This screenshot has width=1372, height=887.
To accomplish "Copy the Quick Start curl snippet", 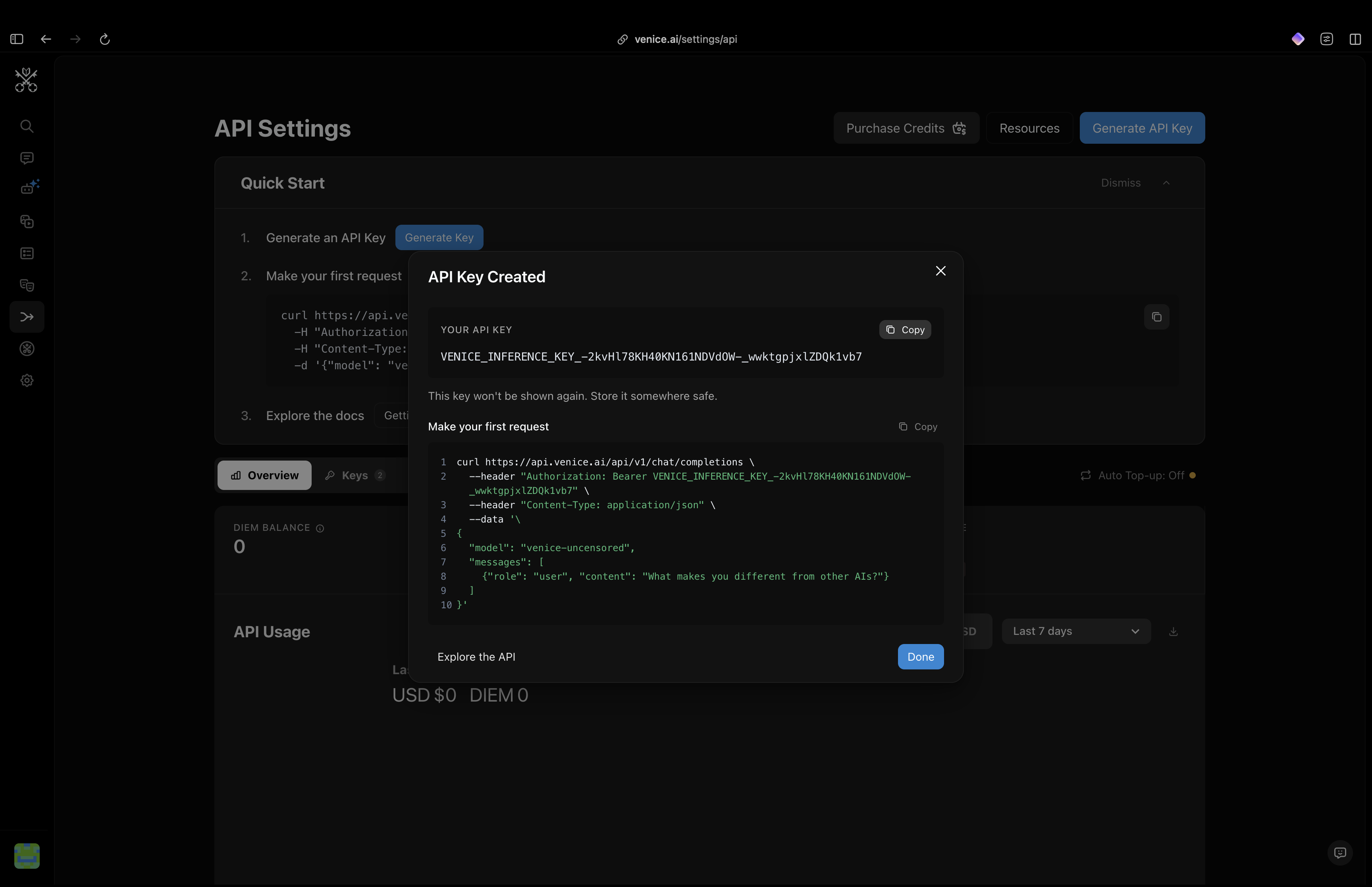I will point(1156,317).
